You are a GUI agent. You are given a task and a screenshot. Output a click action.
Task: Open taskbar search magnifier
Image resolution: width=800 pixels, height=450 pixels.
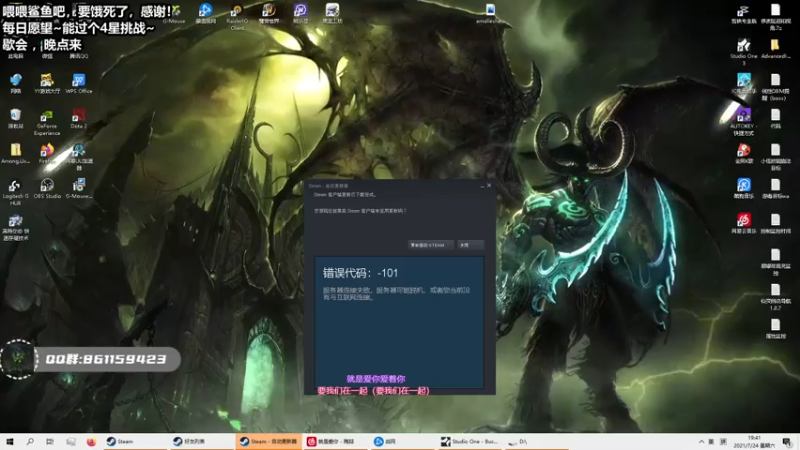(30, 441)
